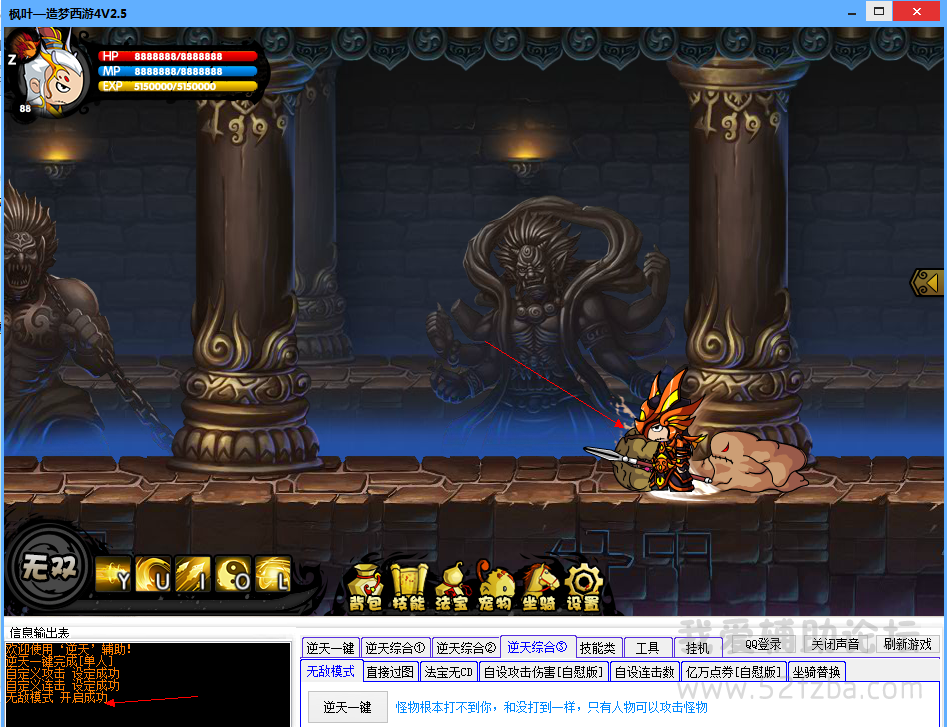The height and width of the screenshot is (727, 947).
Task: Open the 宠物 pet icon
Action: click(x=495, y=588)
